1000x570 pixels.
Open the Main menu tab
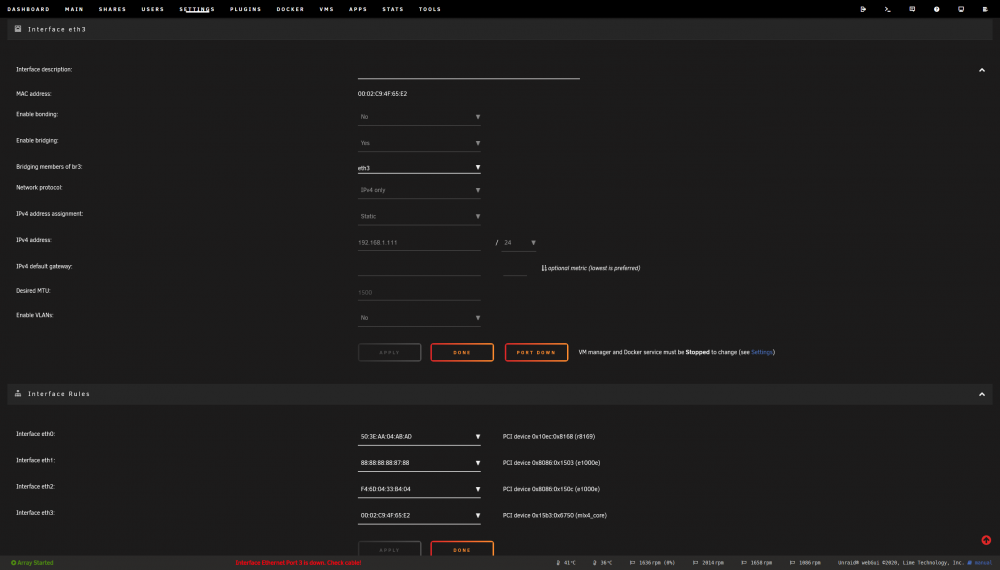74,9
